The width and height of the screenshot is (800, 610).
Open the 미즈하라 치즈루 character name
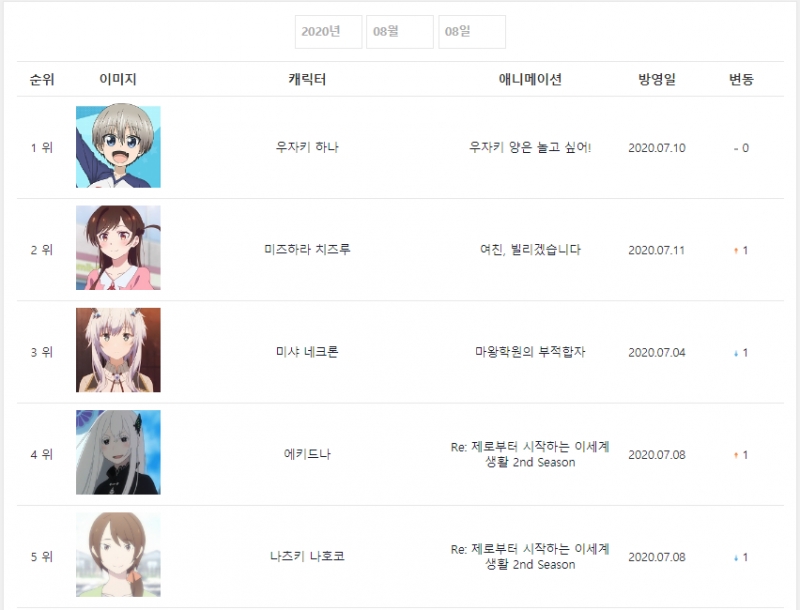[x=307, y=249]
